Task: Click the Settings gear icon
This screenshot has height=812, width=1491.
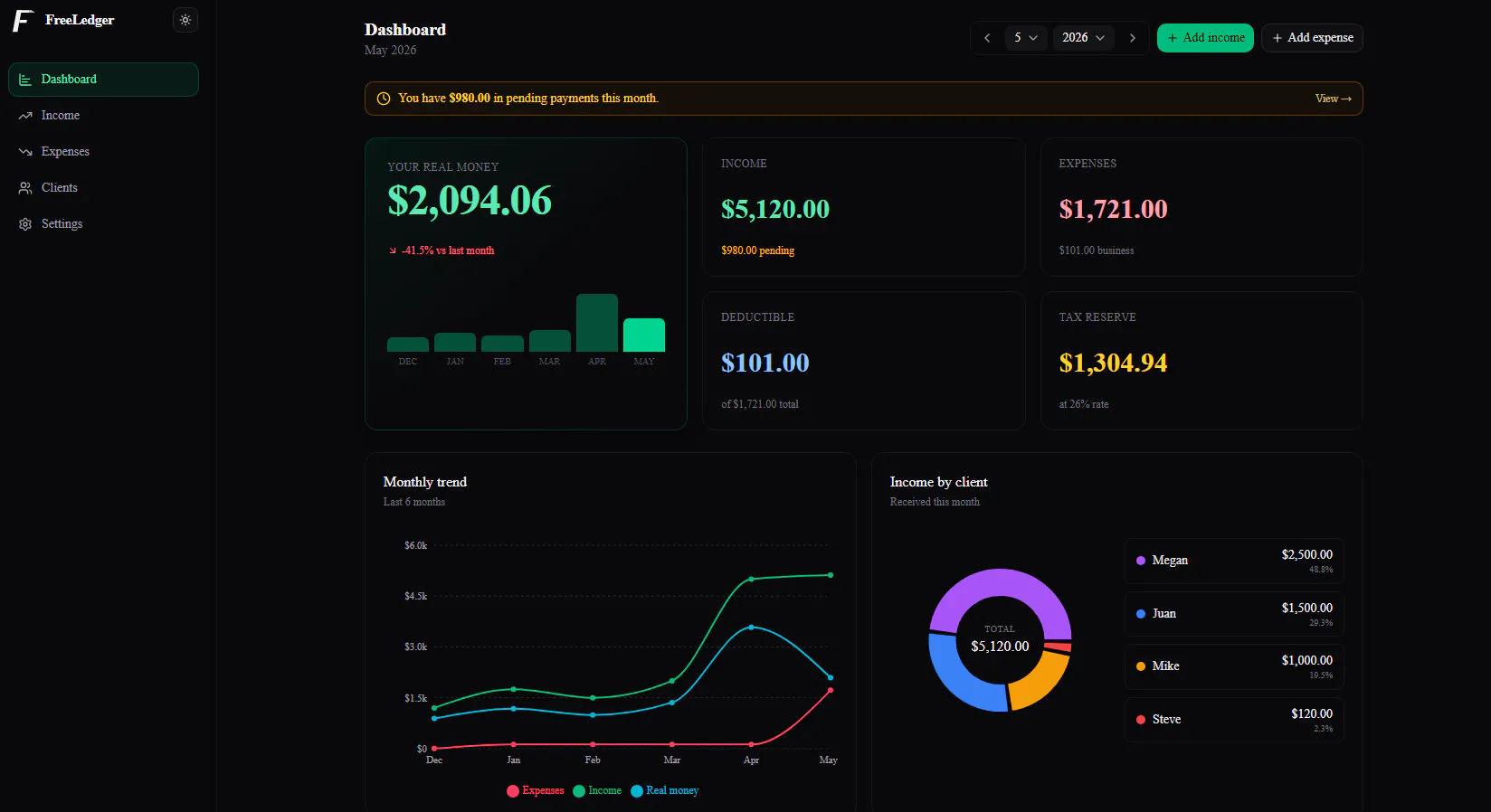Action: (x=25, y=224)
